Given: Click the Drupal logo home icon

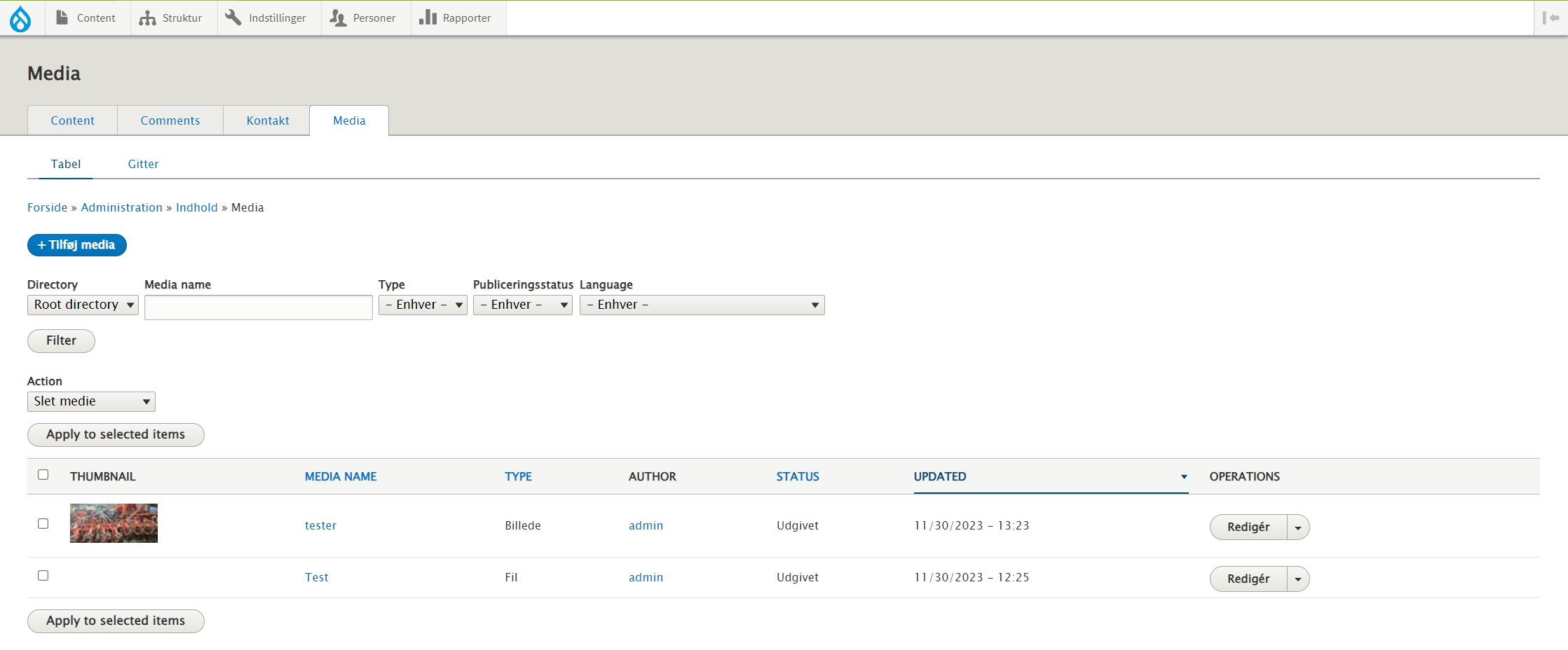Looking at the screenshot, I should (x=20, y=18).
